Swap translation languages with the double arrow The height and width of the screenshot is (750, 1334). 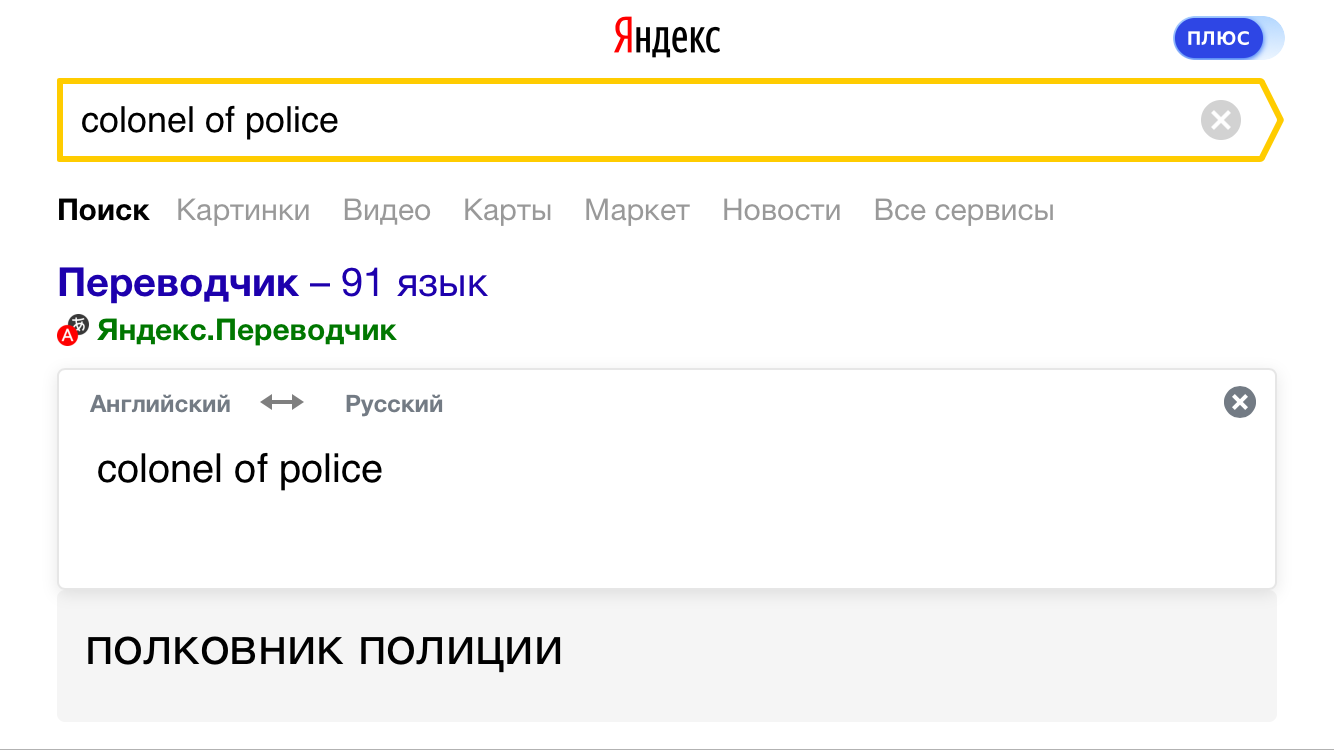click(282, 403)
